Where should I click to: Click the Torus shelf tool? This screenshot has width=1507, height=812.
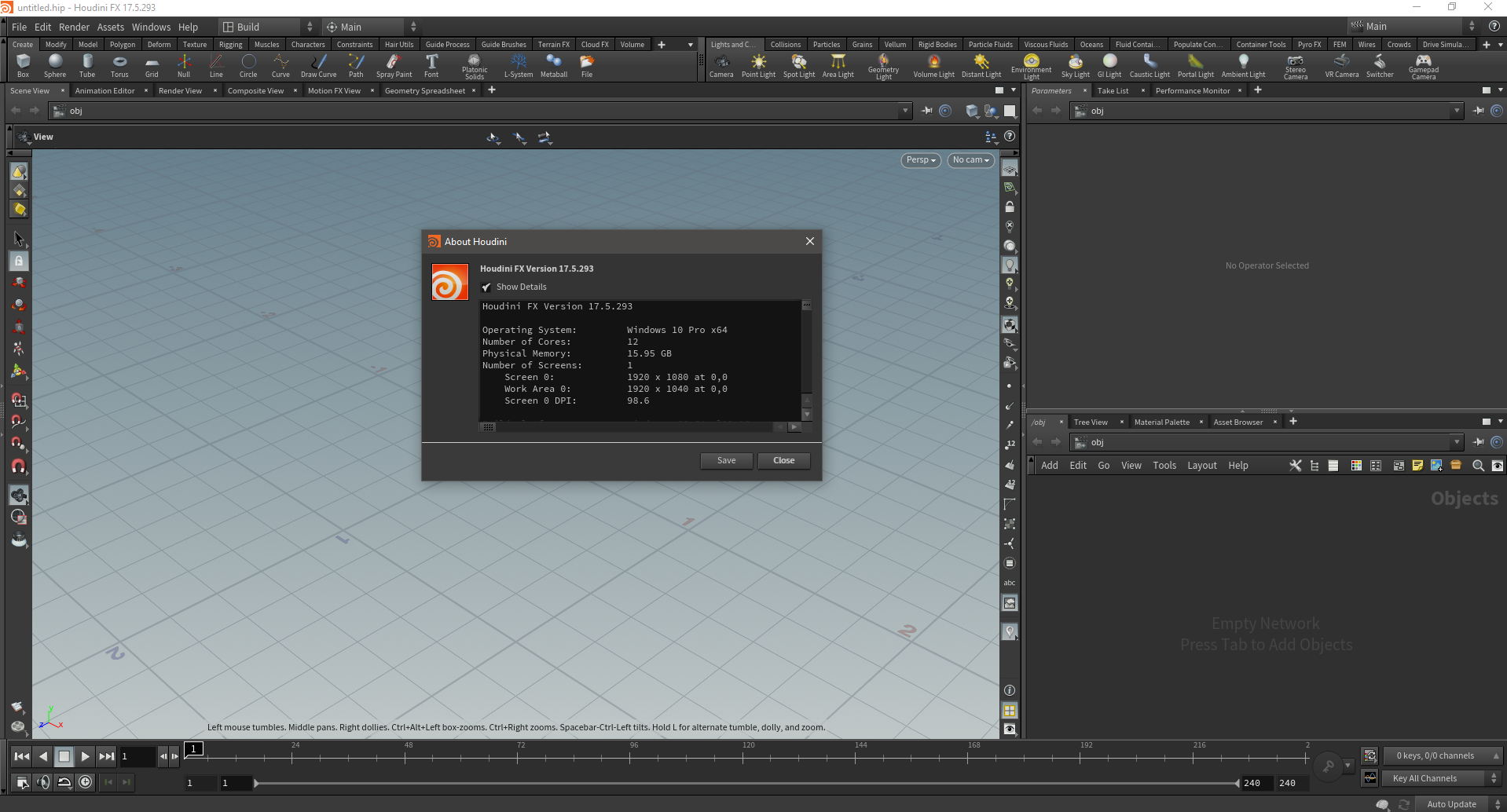pos(119,65)
